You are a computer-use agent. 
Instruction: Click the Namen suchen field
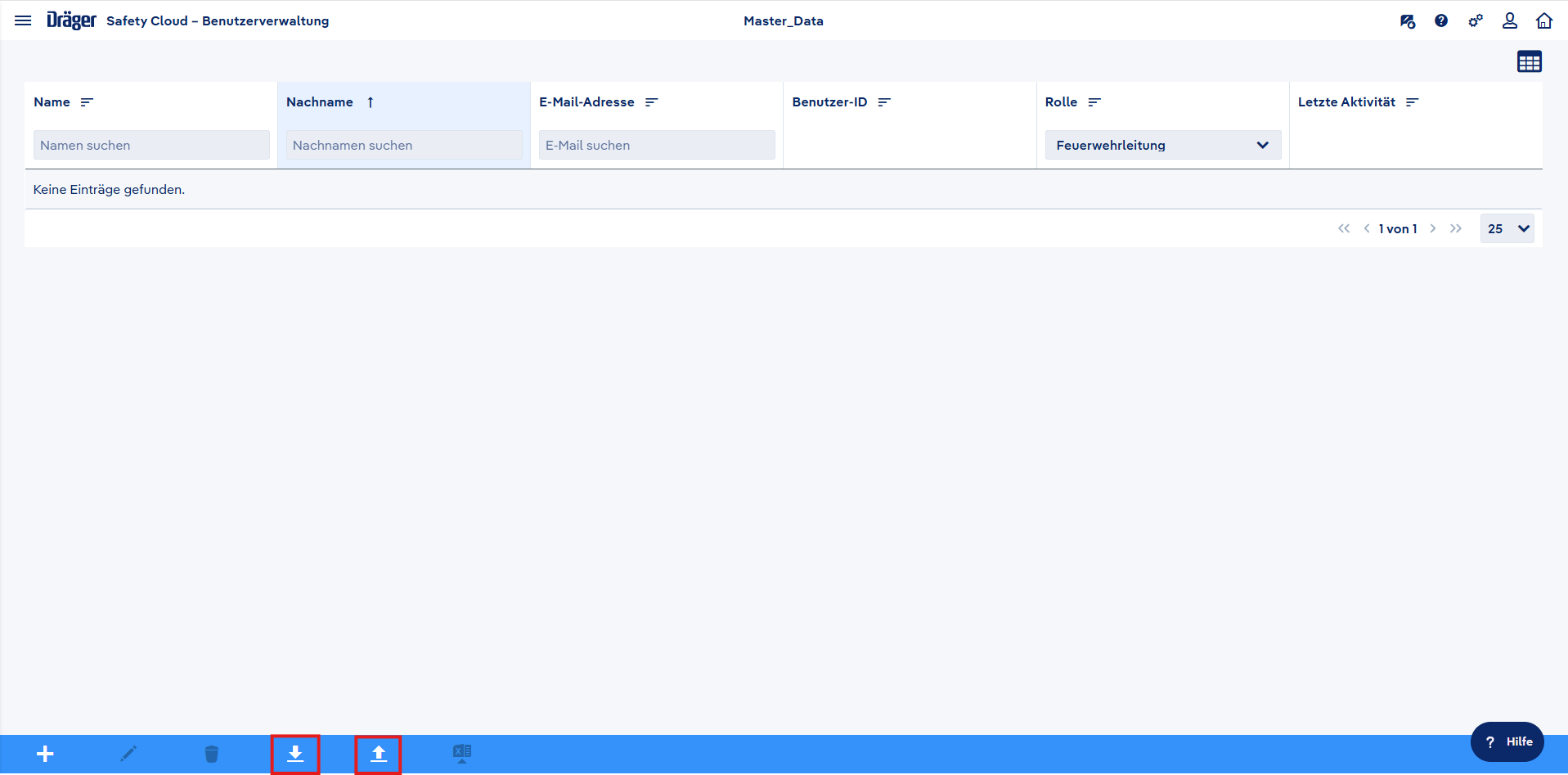pos(151,145)
